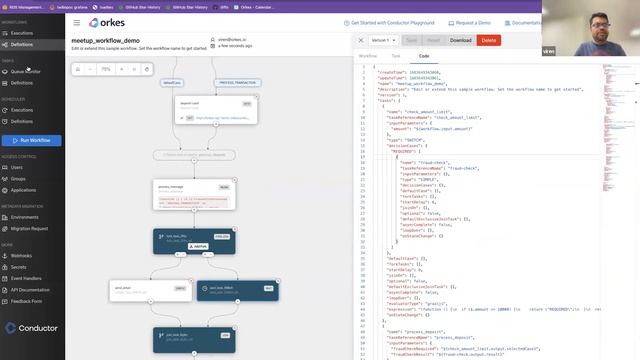Open Scheduler Executions in the sidebar

coord(22,110)
